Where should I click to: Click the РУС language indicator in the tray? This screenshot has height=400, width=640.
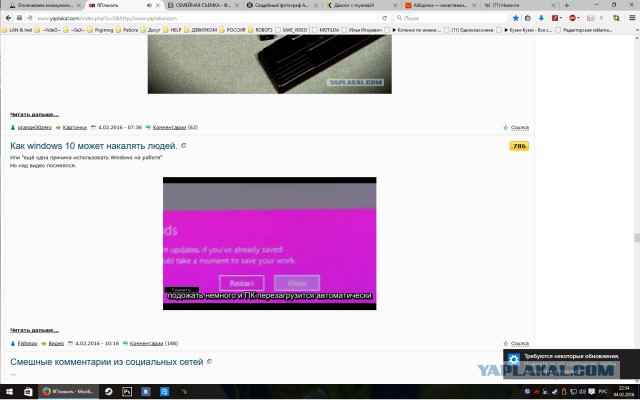pos(603,392)
